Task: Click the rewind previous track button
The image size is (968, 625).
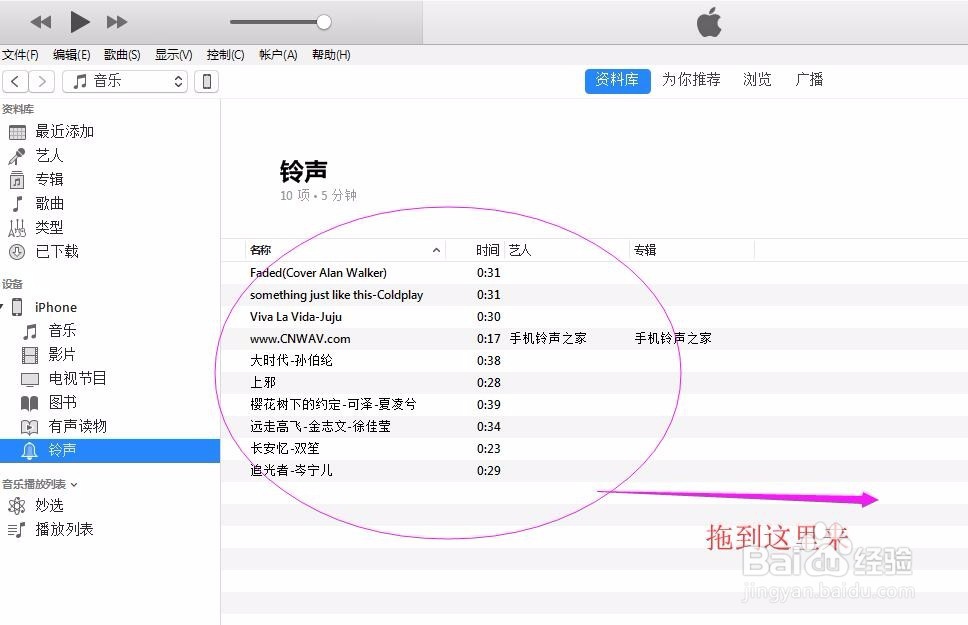Action: tap(41, 22)
